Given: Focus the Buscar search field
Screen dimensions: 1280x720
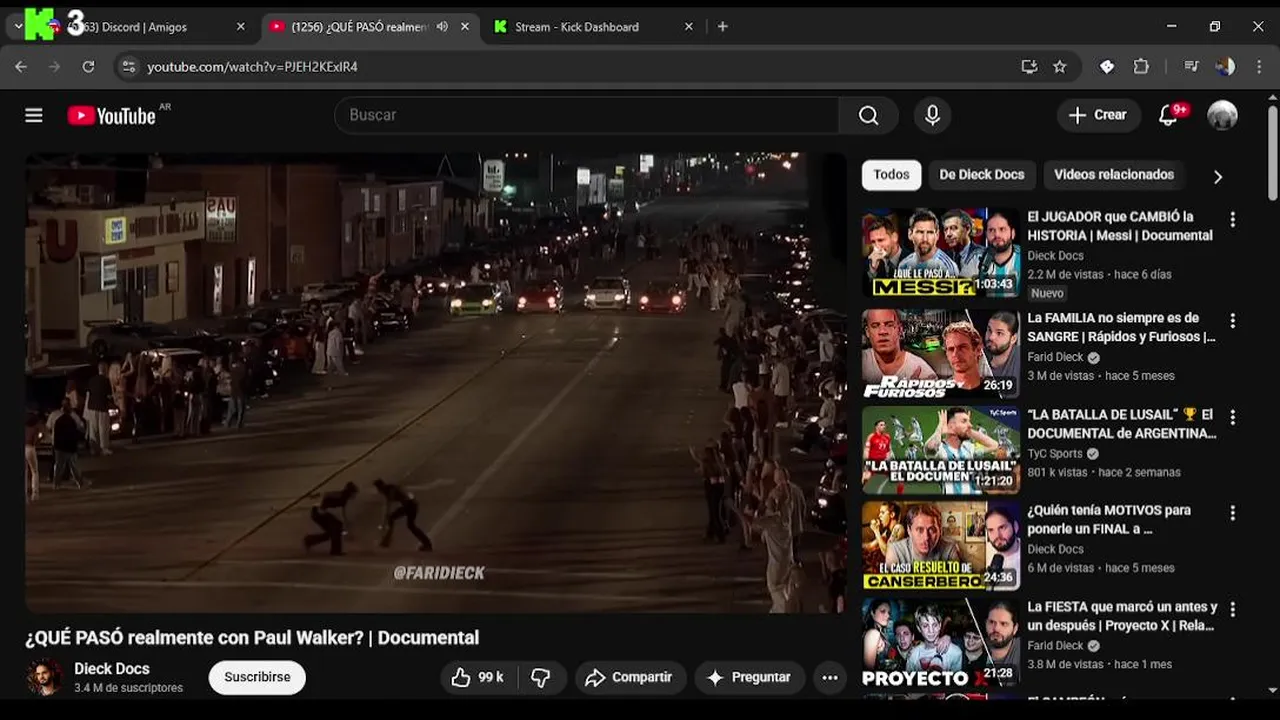Looking at the screenshot, I should pos(587,115).
